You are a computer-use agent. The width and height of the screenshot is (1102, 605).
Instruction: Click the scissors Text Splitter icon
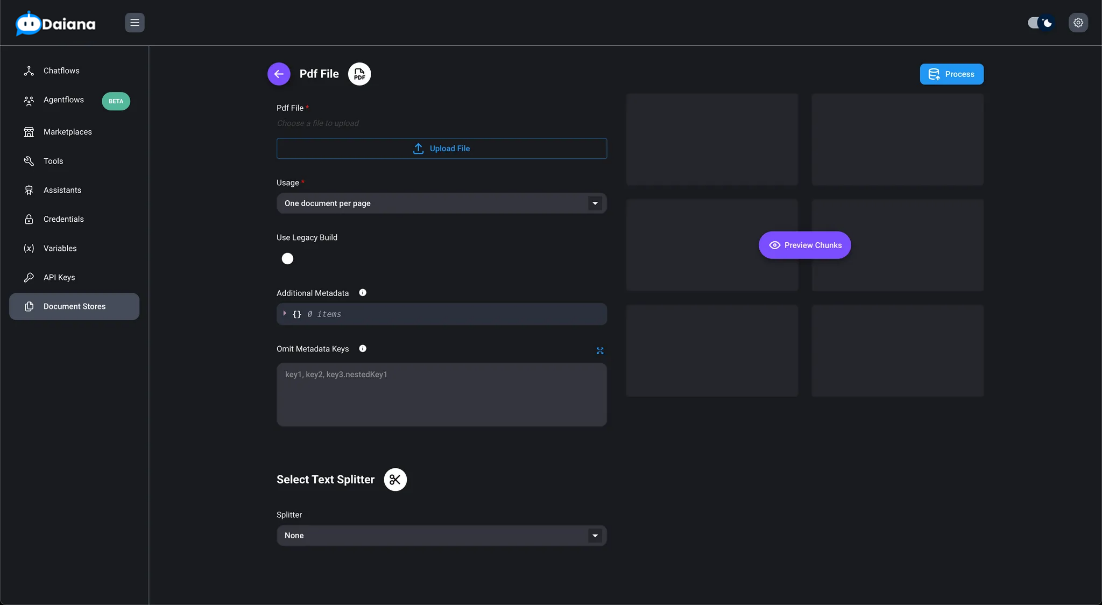[395, 480]
